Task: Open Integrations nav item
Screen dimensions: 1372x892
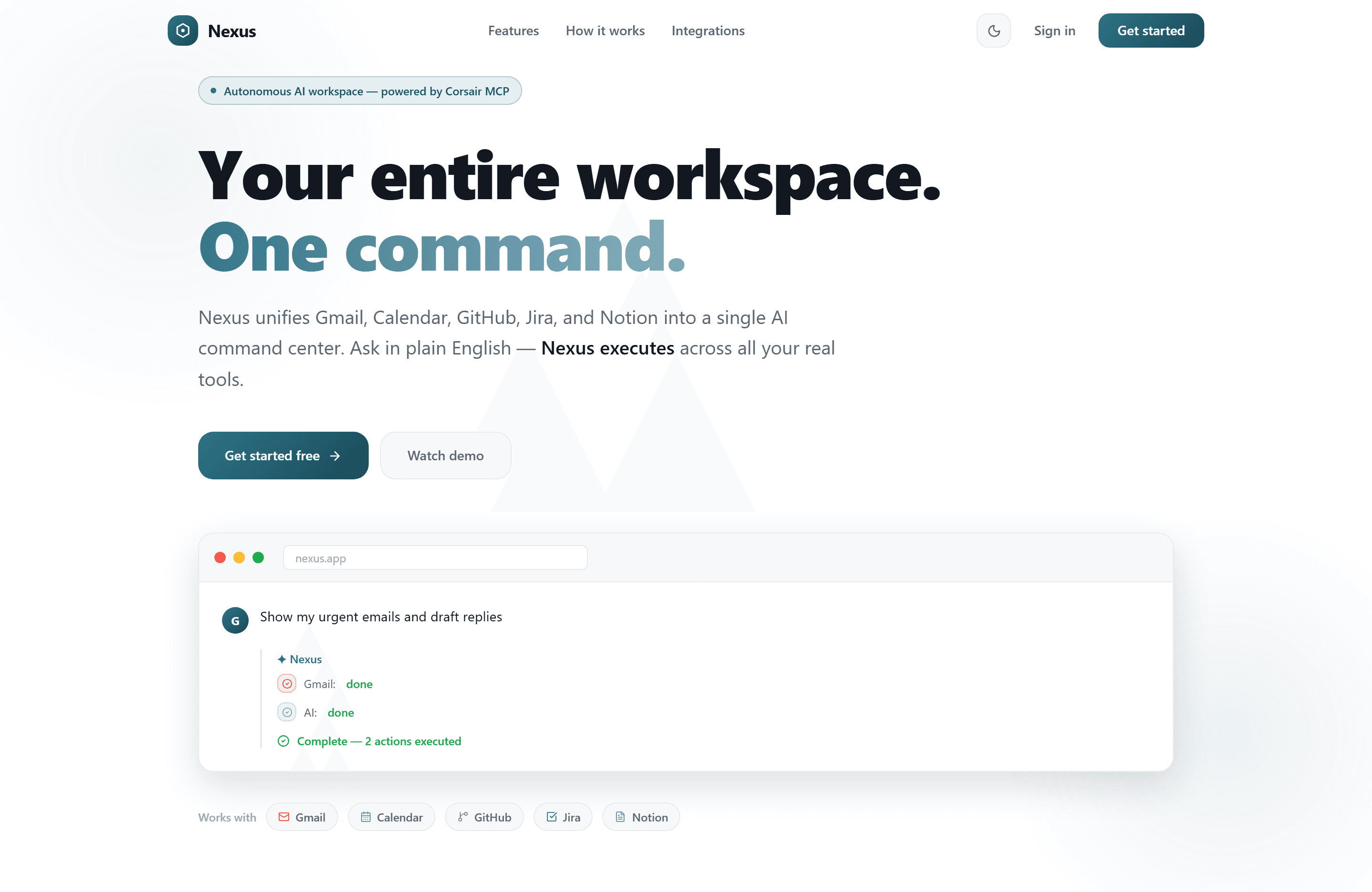Action: [x=708, y=30]
